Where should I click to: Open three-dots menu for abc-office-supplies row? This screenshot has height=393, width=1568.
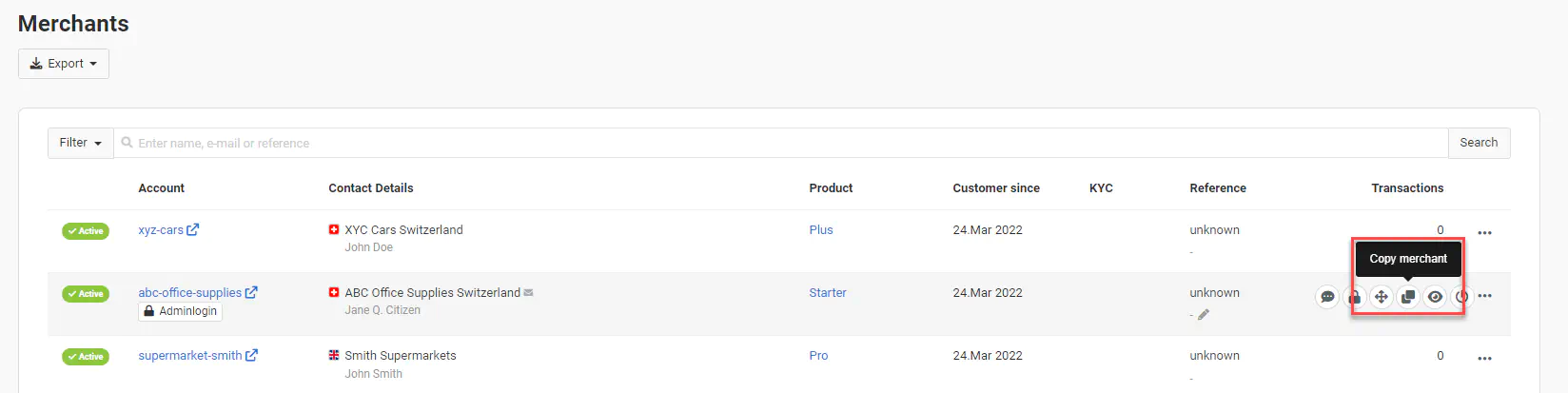pyautogui.click(x=1484, y=296)
